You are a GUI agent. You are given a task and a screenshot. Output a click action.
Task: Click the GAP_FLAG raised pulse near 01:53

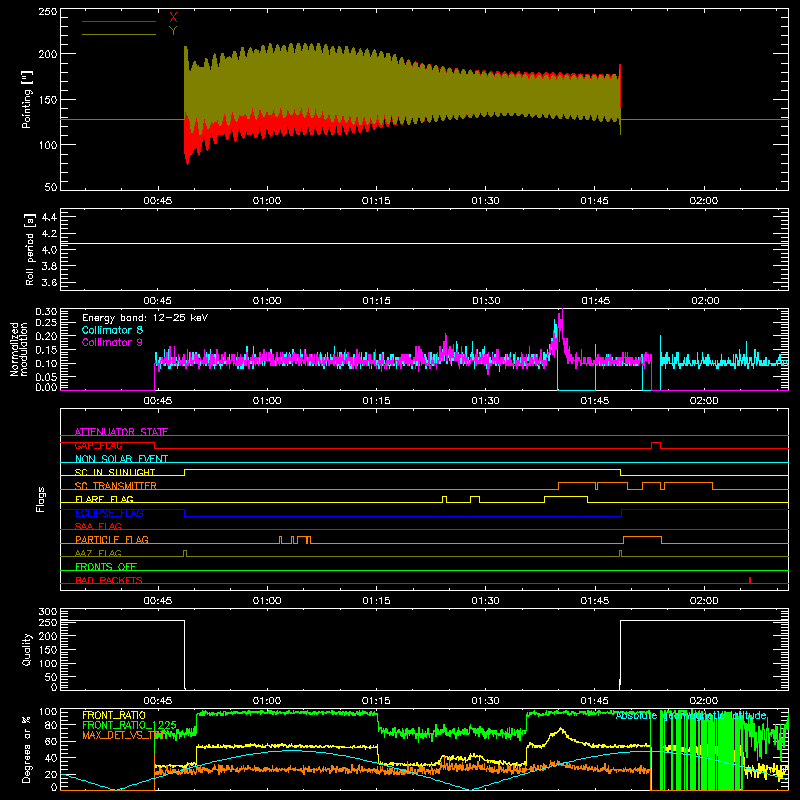coord(656,443)
